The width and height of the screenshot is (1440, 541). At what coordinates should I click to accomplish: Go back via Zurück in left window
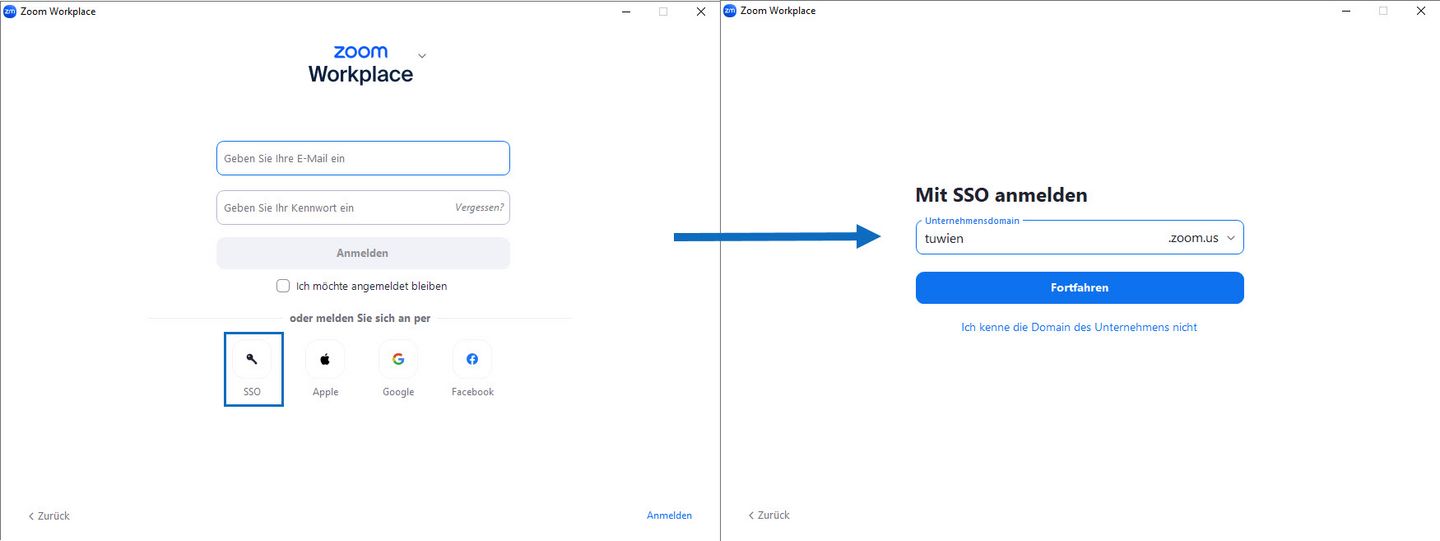49,516
